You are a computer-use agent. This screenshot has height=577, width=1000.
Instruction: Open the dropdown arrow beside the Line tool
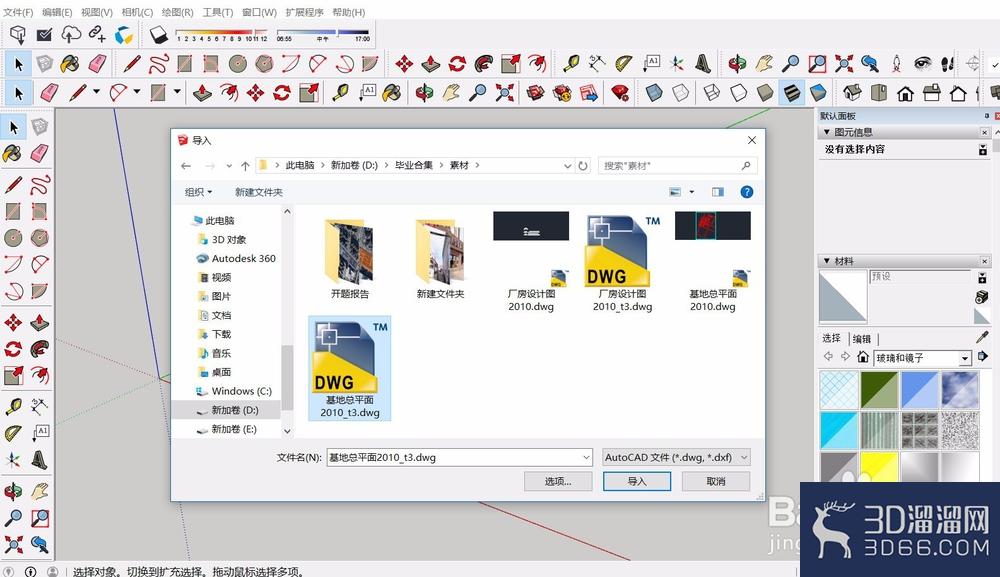[x=96, y=92]
